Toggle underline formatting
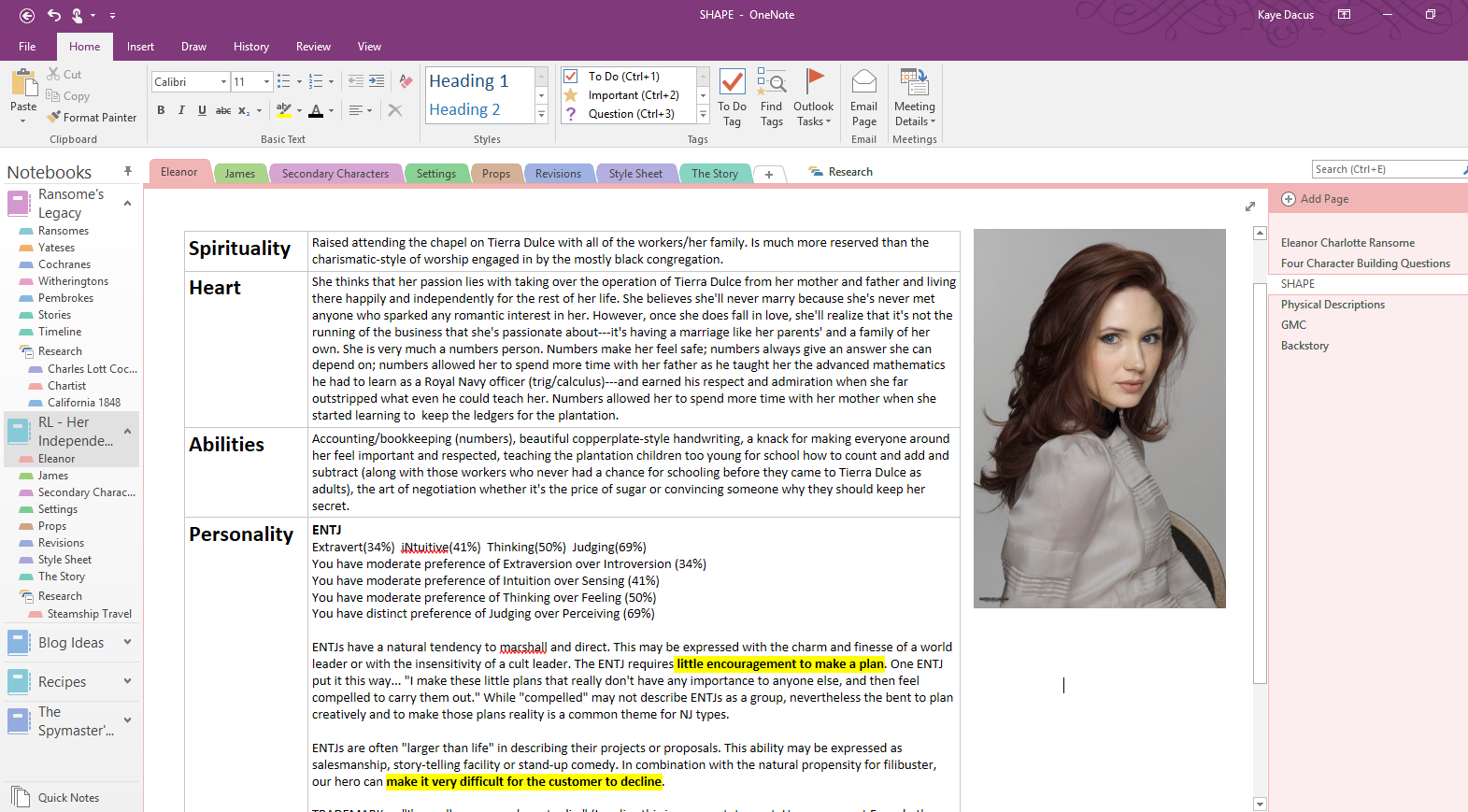 (202, 110)
